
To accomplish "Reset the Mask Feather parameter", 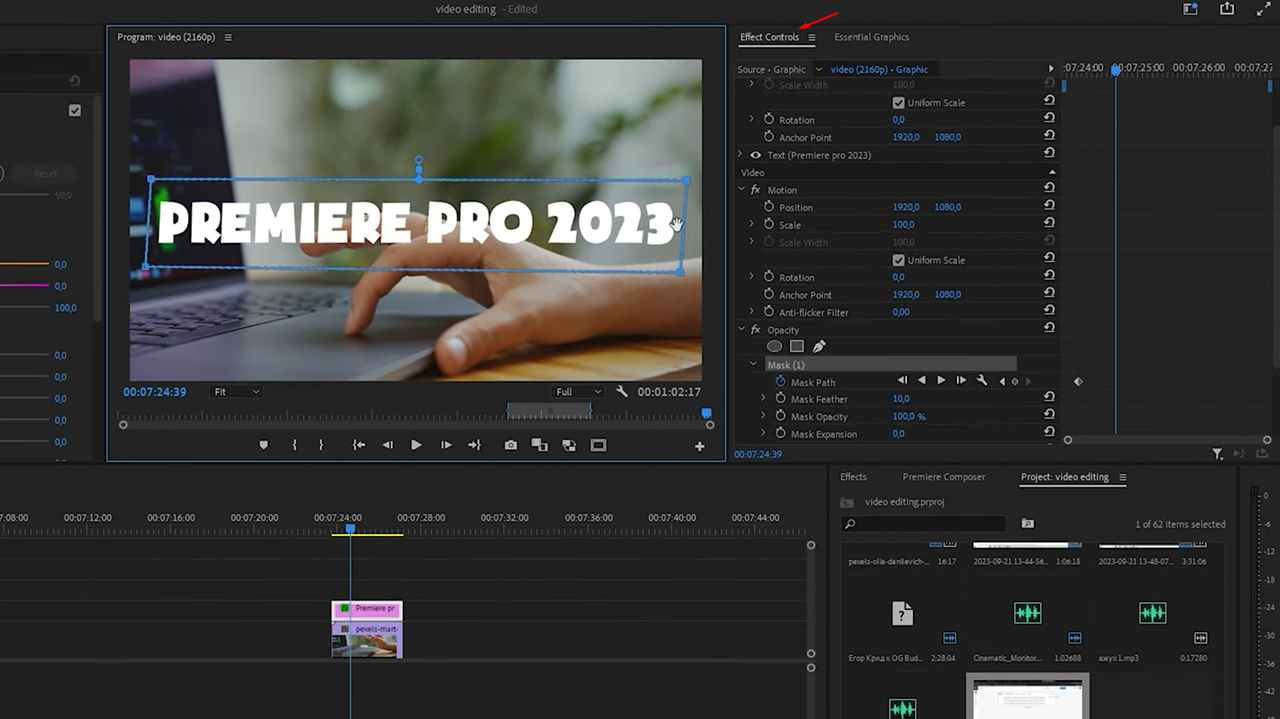I will click(1049, 398).
